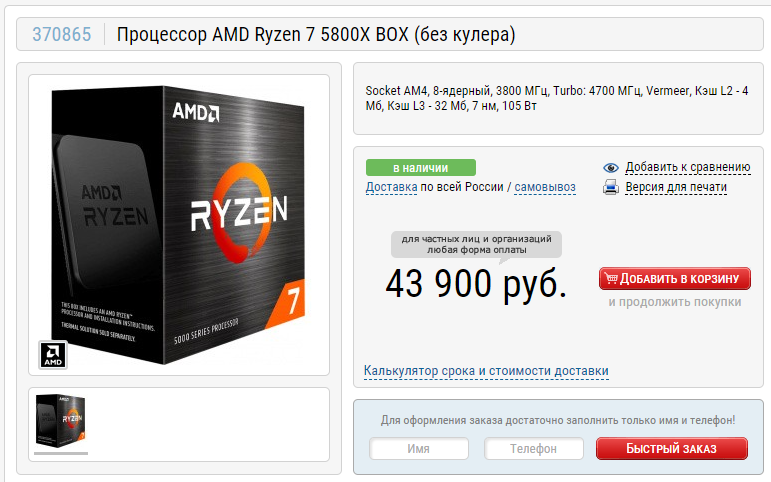The width and height of the screenshot is (771, 482).
Task: Click the AMD brand logo badge
Action: point(53,355)
